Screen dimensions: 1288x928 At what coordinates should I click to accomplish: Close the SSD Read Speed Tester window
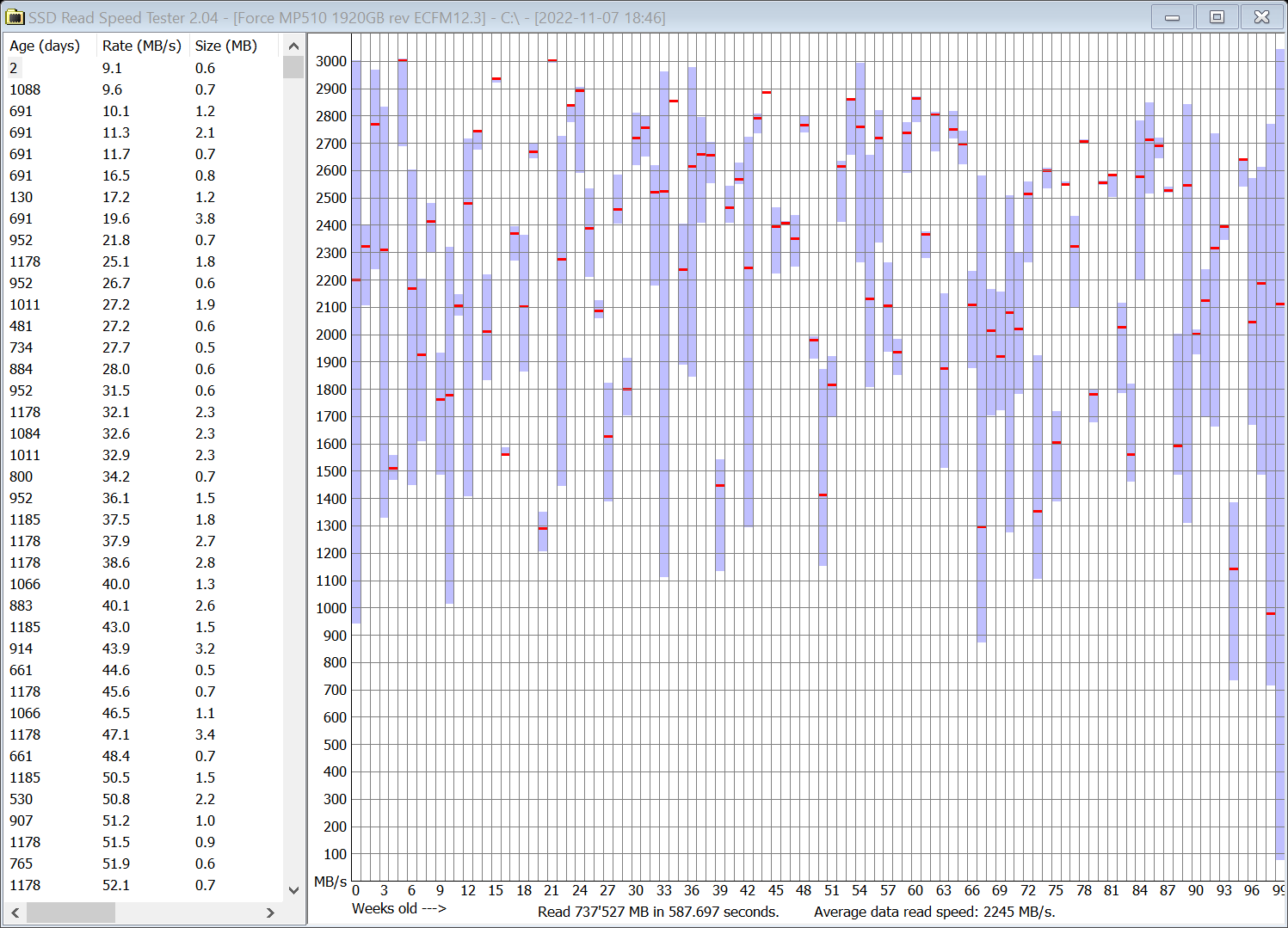(1261, 17)
